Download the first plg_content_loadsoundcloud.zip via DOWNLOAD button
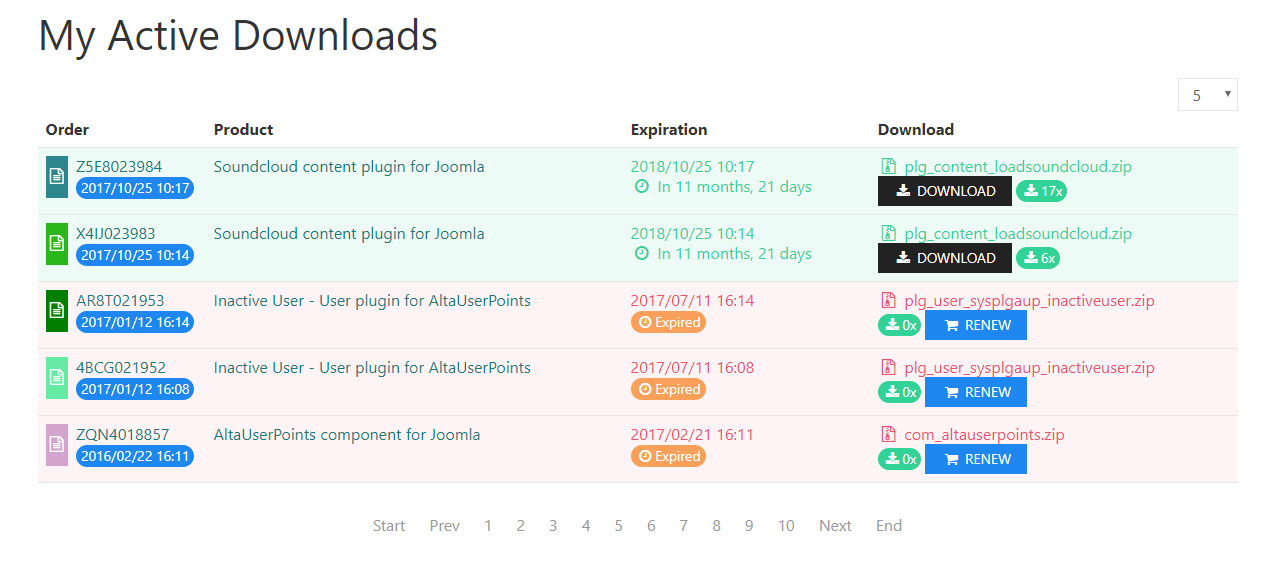Screen dimensions: 1276x564 [x=945, y=191]
